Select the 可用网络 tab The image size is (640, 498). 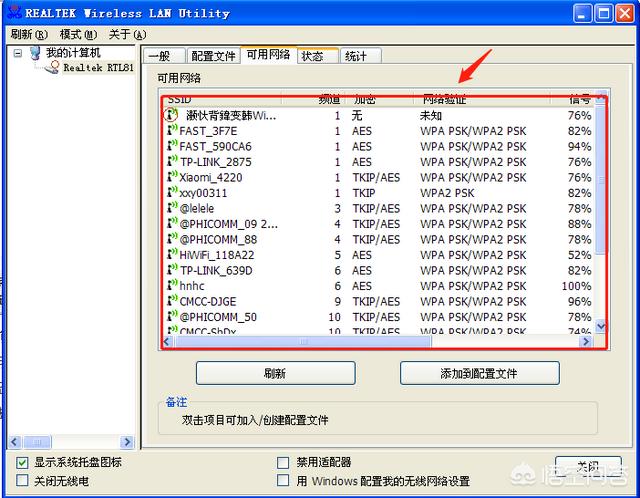(x=269, y=54)
